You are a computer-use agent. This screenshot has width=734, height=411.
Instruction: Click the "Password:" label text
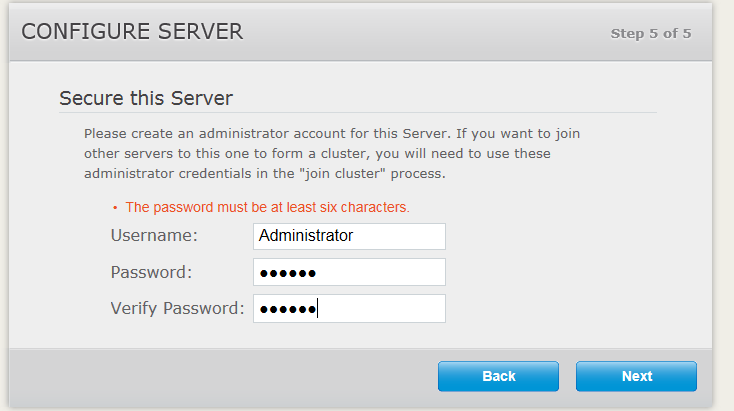tap(151, 272)
